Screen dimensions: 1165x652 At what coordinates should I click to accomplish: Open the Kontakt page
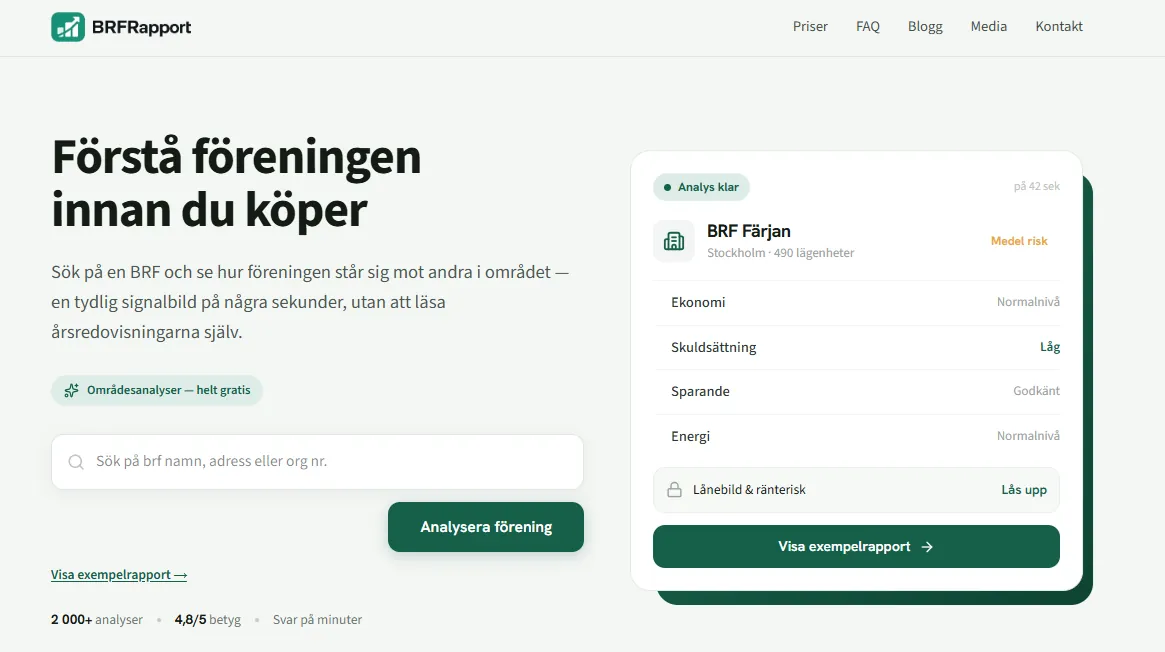click(x=1059, y=27)
